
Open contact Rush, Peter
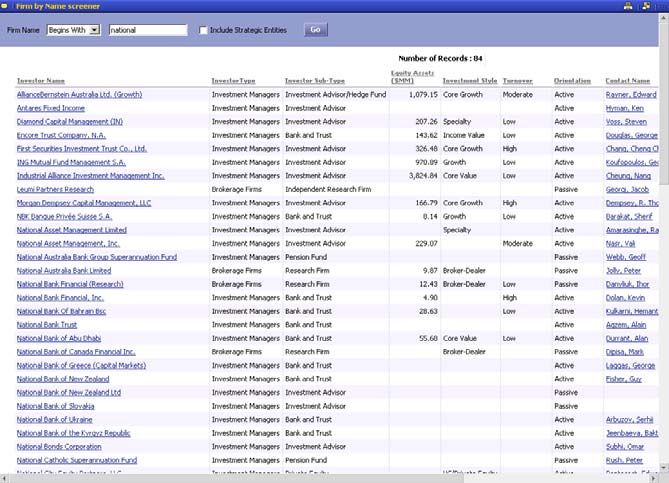624,460
